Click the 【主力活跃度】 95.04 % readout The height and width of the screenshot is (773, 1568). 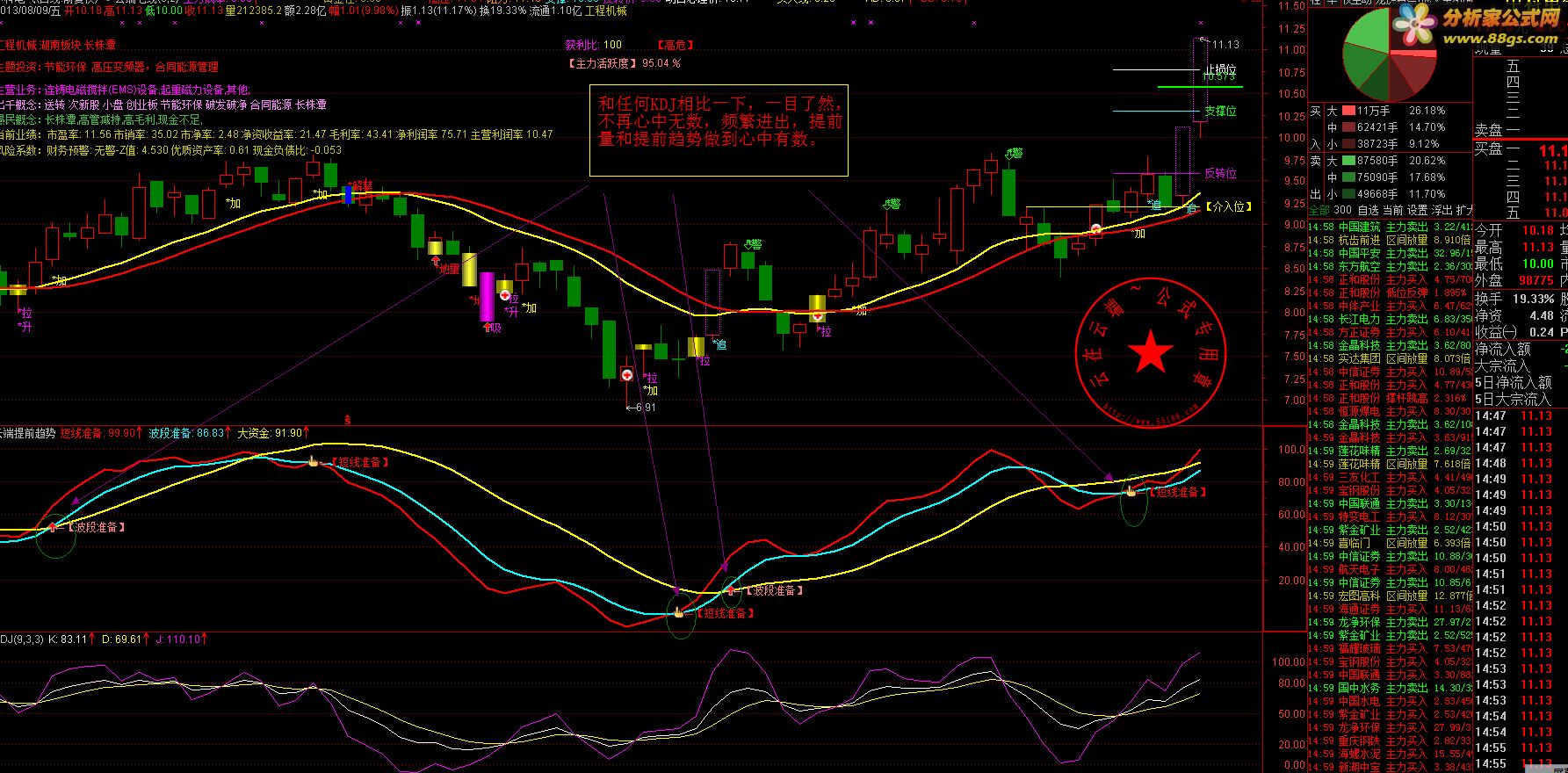click(x=625, y=63)
